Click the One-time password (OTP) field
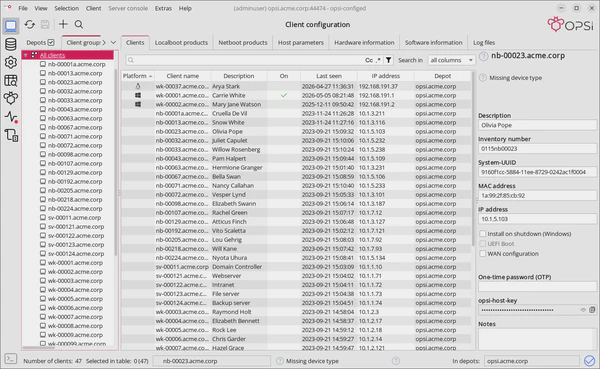Image resolution: width=600 pixels, height=369 pixels. point(537,287)
